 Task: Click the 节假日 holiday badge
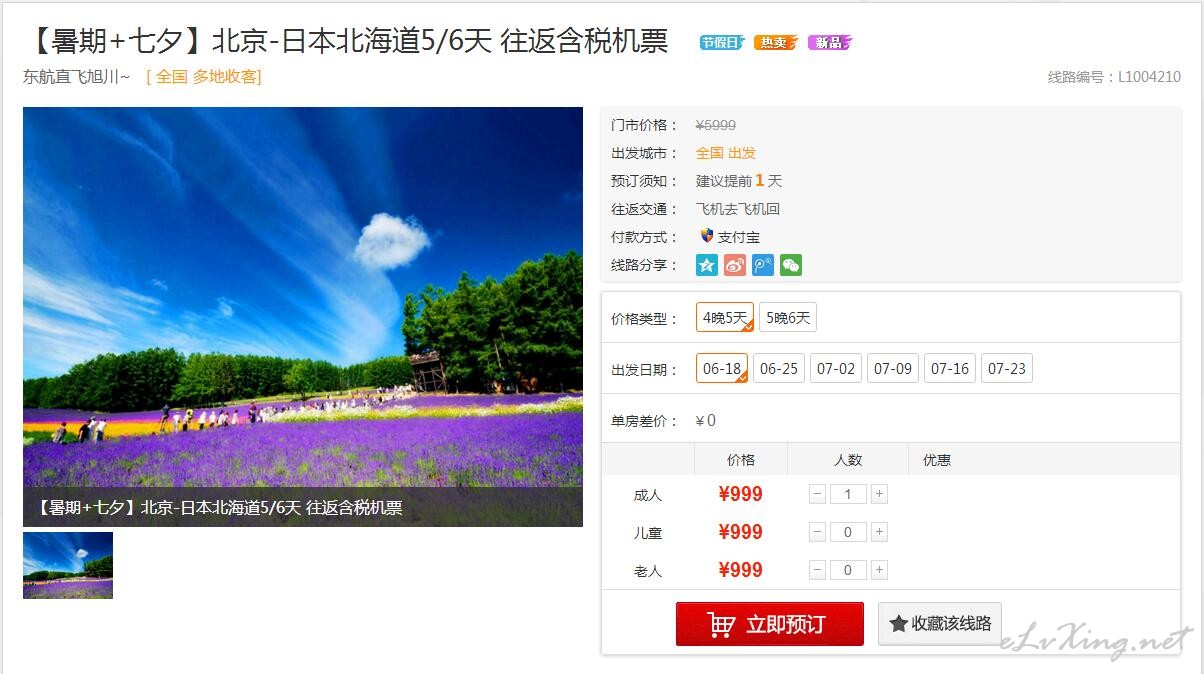pyautogui.click(x=722, y=42)
